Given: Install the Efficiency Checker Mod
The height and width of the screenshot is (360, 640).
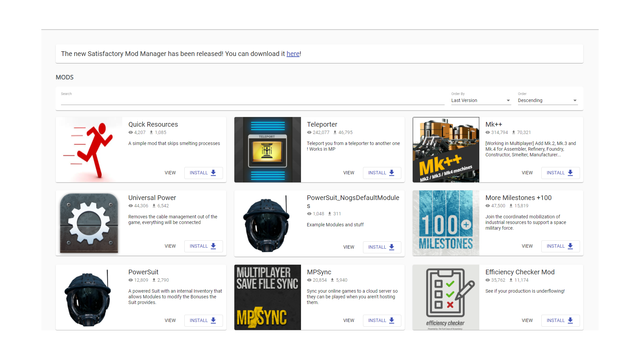Looking at the screenshot, I should [560, 320].
